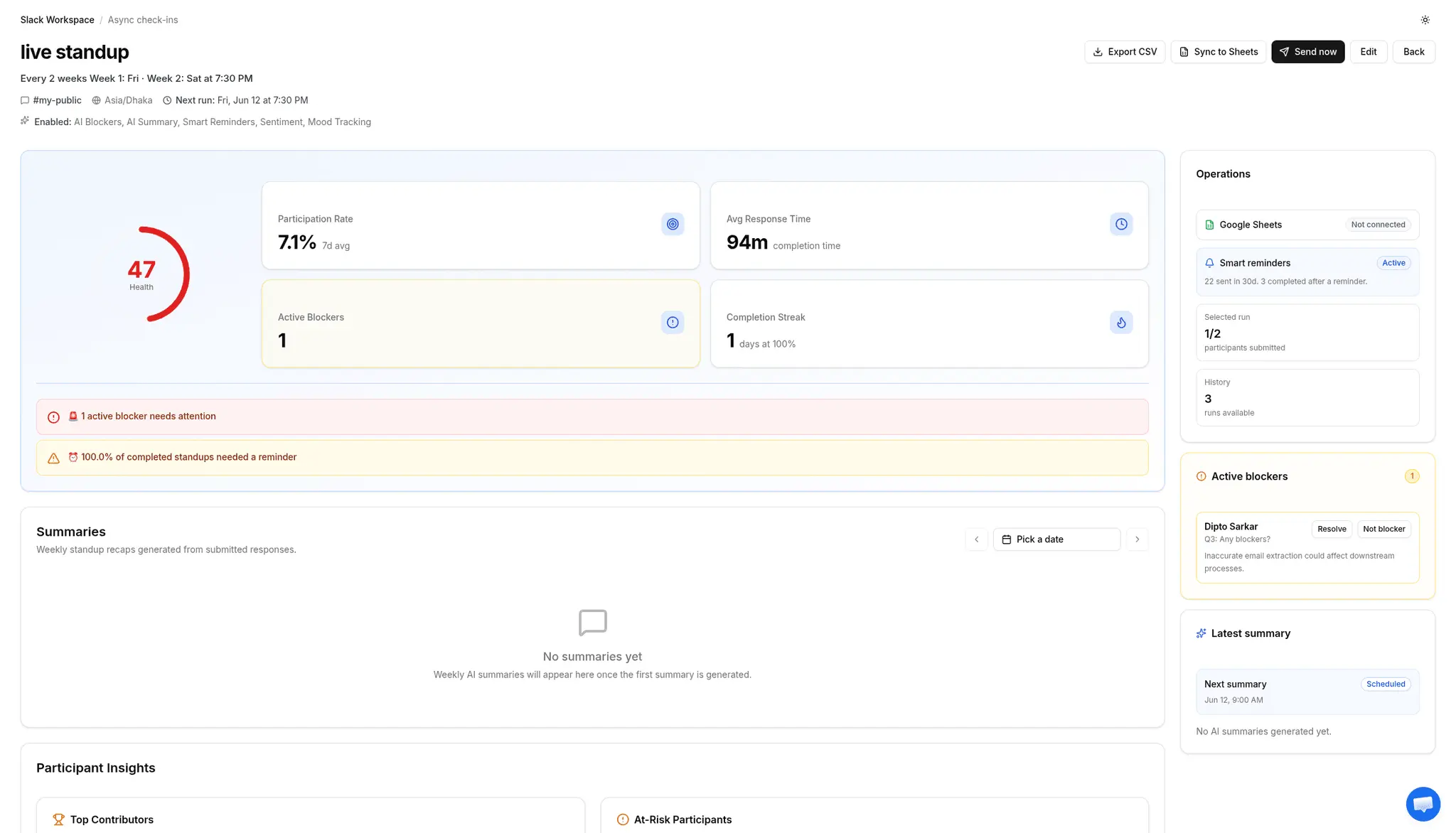
Task: Click Dipto Sarkar's blocker description text
Action: pyautogui.click(x=1299, y=562)
